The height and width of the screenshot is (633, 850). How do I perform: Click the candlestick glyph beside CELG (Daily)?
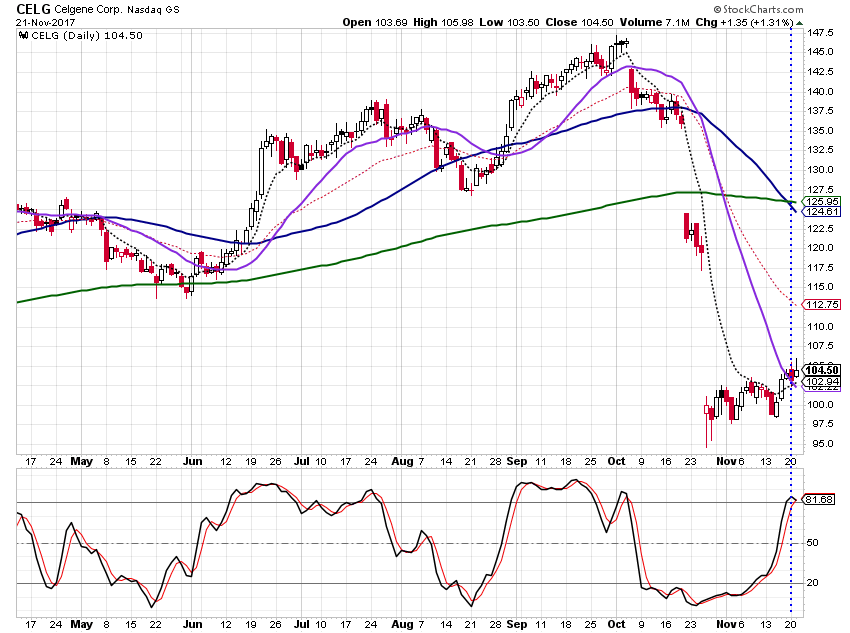coord(23,35)
